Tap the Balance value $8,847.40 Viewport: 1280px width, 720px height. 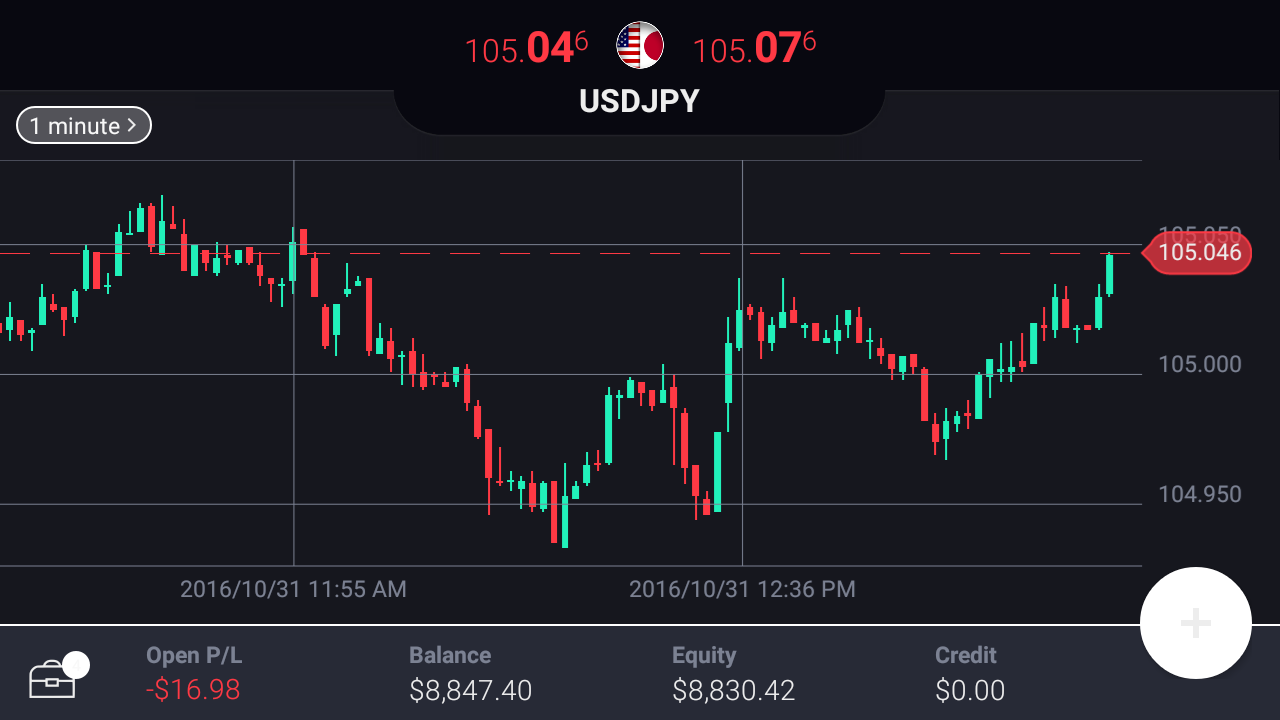(471, 690)
